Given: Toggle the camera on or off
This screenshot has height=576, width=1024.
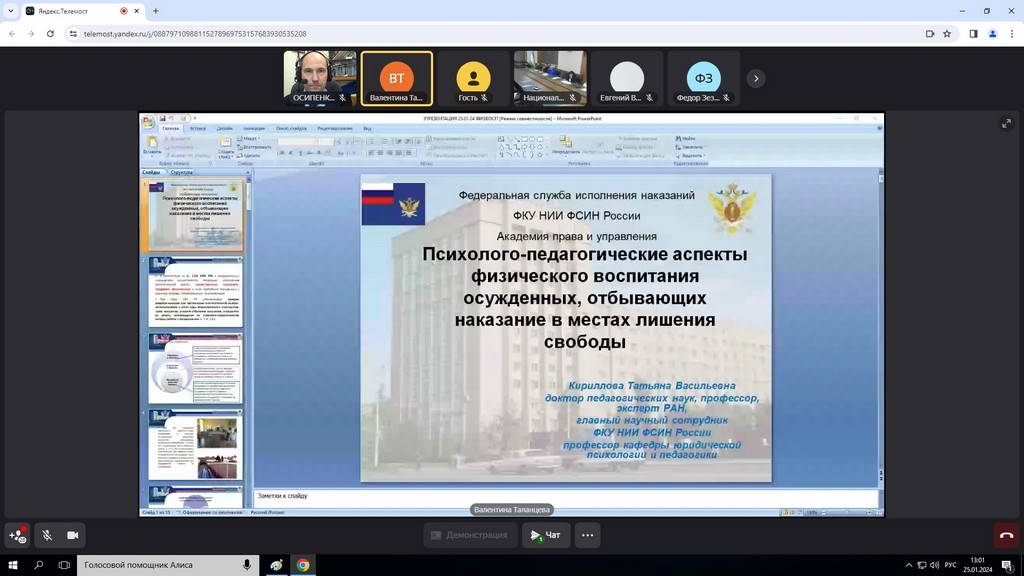Looking at the screenshot, I should (72, 535).
